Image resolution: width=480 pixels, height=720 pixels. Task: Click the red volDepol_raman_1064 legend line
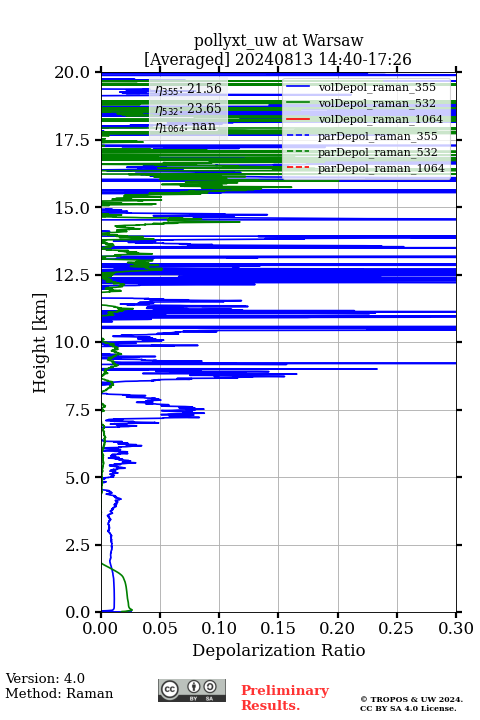click(298, 119)
